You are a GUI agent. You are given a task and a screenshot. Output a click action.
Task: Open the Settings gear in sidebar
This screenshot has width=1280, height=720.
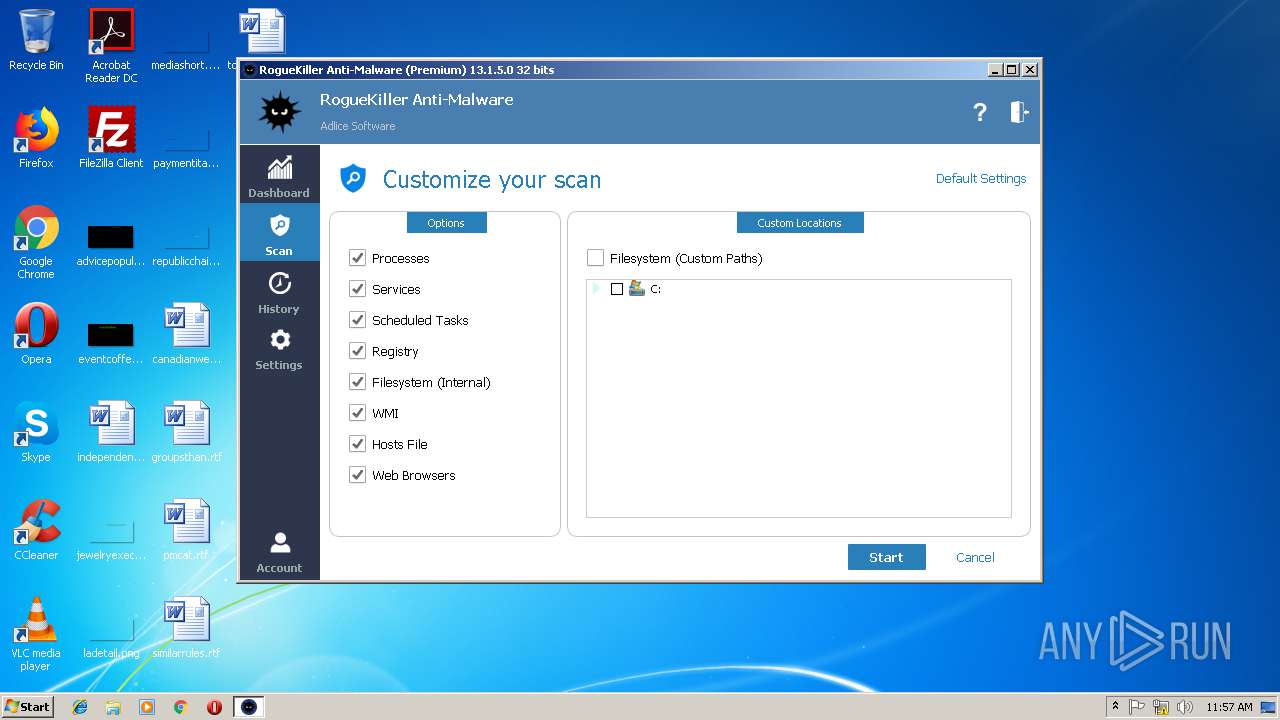click(x=279, y=348)
